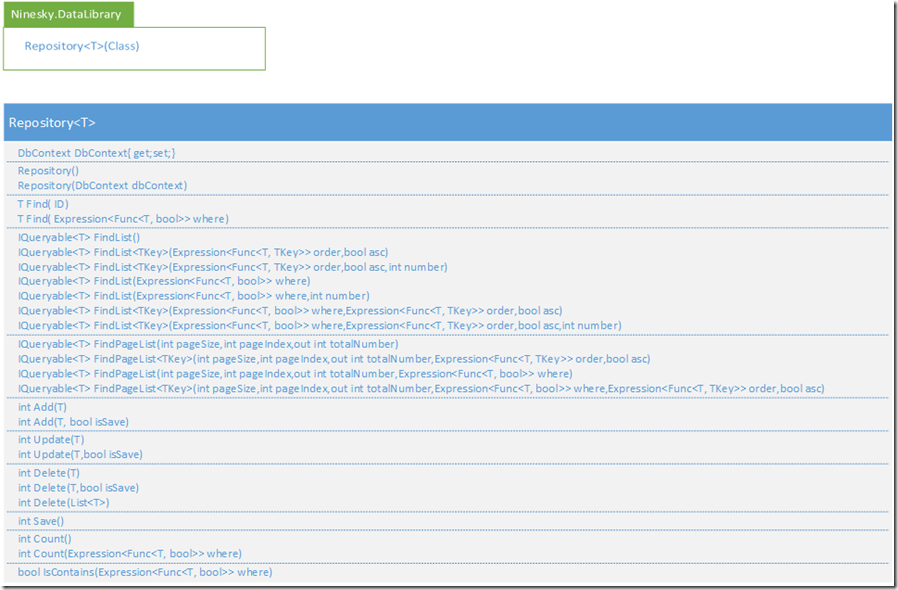Select FindList<TKey> where,order,bool asc,int number) line
898x590 pixels.
pos(320,325)
